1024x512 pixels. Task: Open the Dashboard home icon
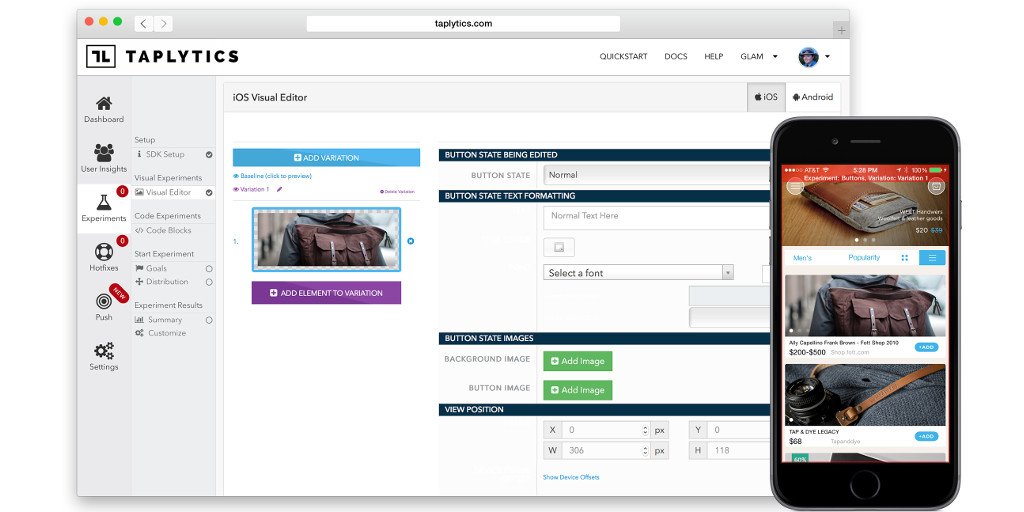104,103
